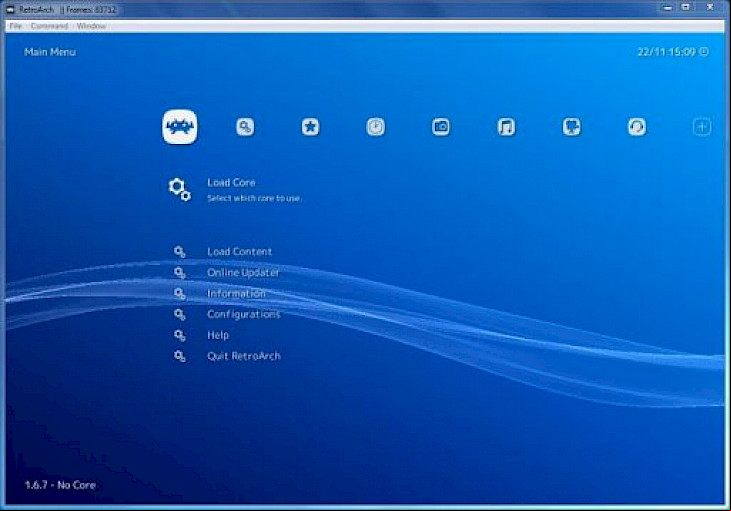Click the '1.6.7 - No Core' version text
The width and height of the screenshot is (731, 511).
tap(60, 485)
